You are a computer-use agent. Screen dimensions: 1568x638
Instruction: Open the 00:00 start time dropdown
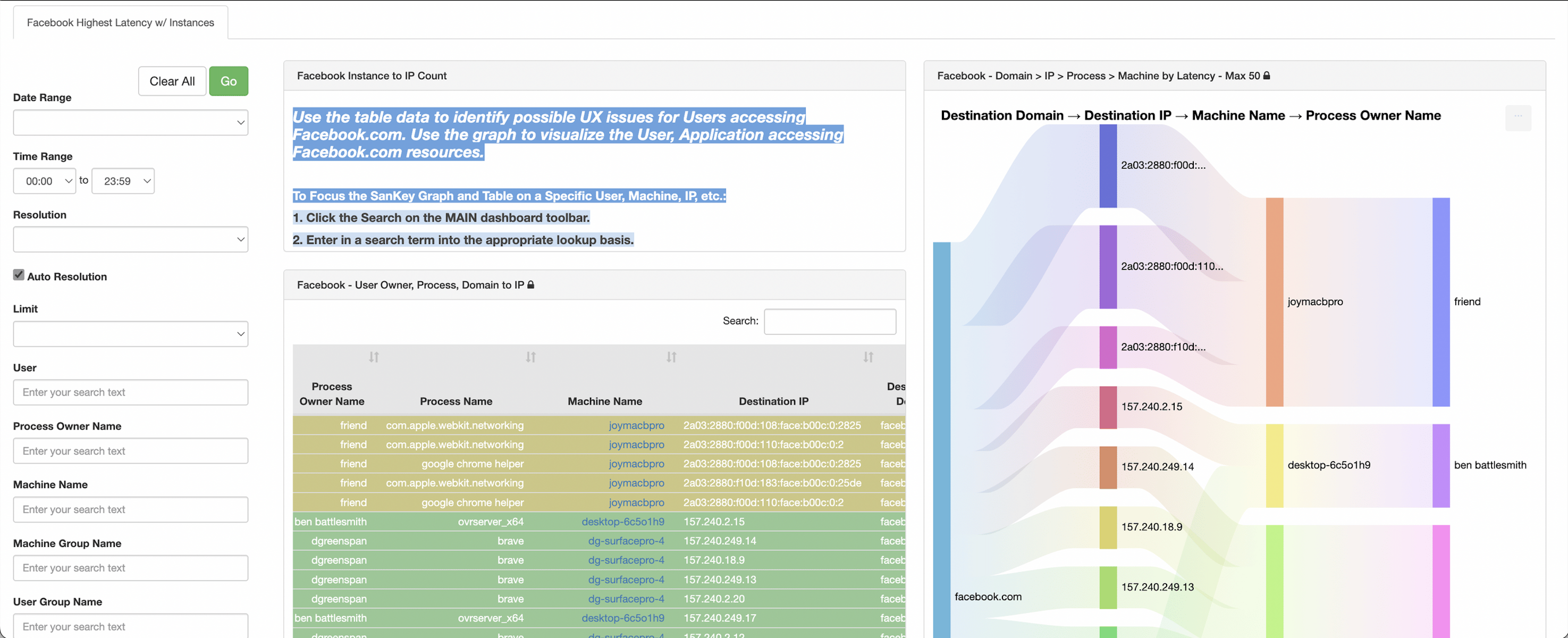[45, 181]
